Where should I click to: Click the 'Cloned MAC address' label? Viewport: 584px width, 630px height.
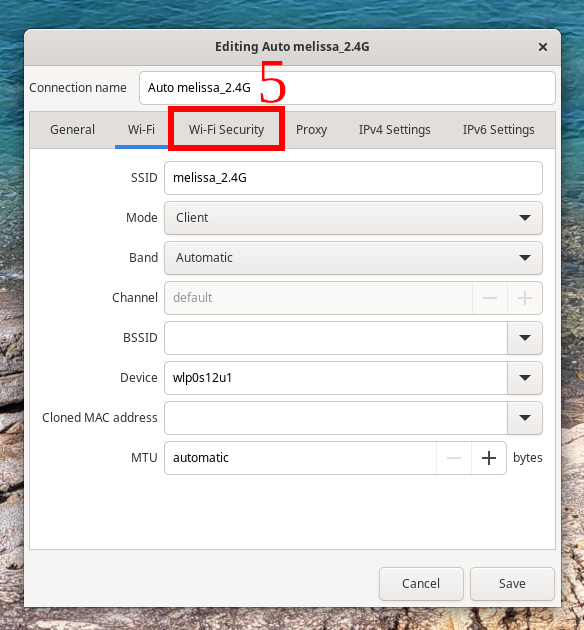tap(100, 417)
